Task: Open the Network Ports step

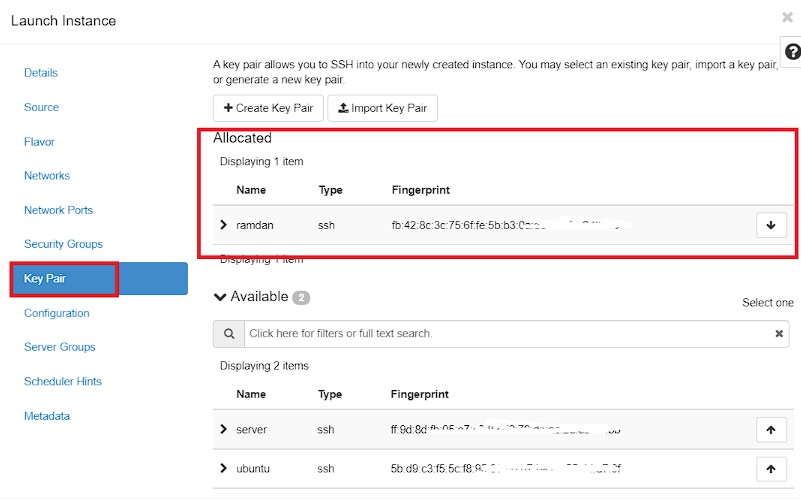Action: 58,210
